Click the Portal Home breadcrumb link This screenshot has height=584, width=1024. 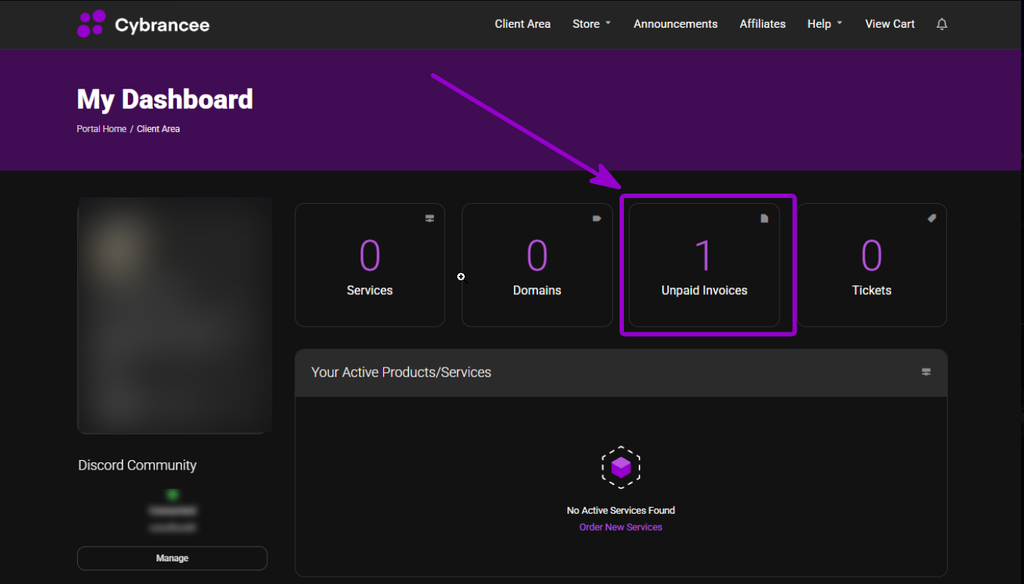tap(101, 129)
